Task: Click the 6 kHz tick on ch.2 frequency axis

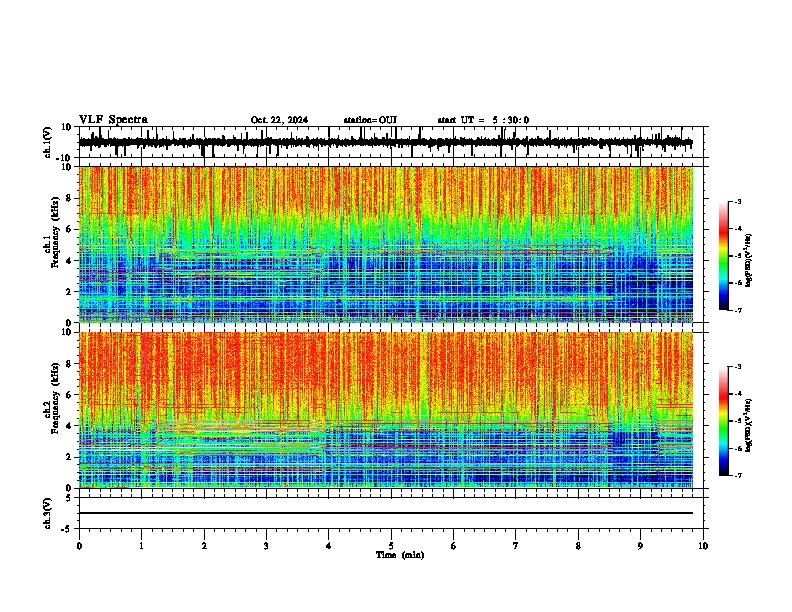Action: coord(70,395)
